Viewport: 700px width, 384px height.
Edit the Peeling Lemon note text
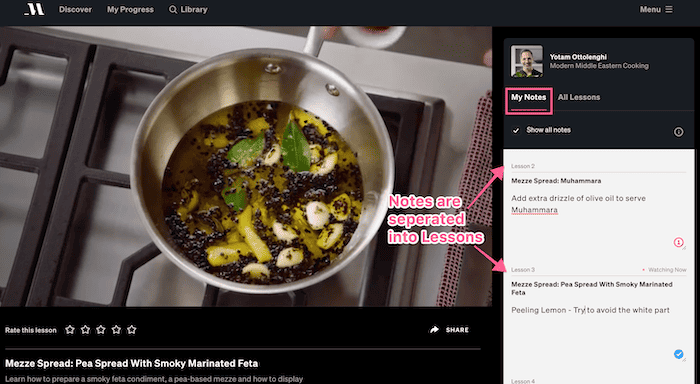coord(590,310)
